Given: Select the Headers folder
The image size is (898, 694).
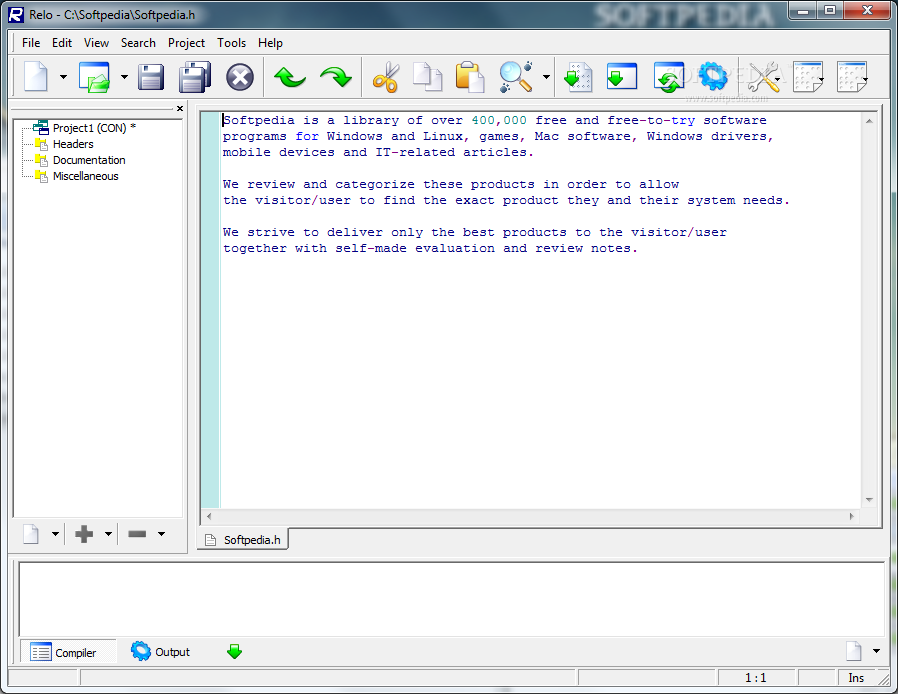Looking at the screenshot, I should tap(73, 144).
